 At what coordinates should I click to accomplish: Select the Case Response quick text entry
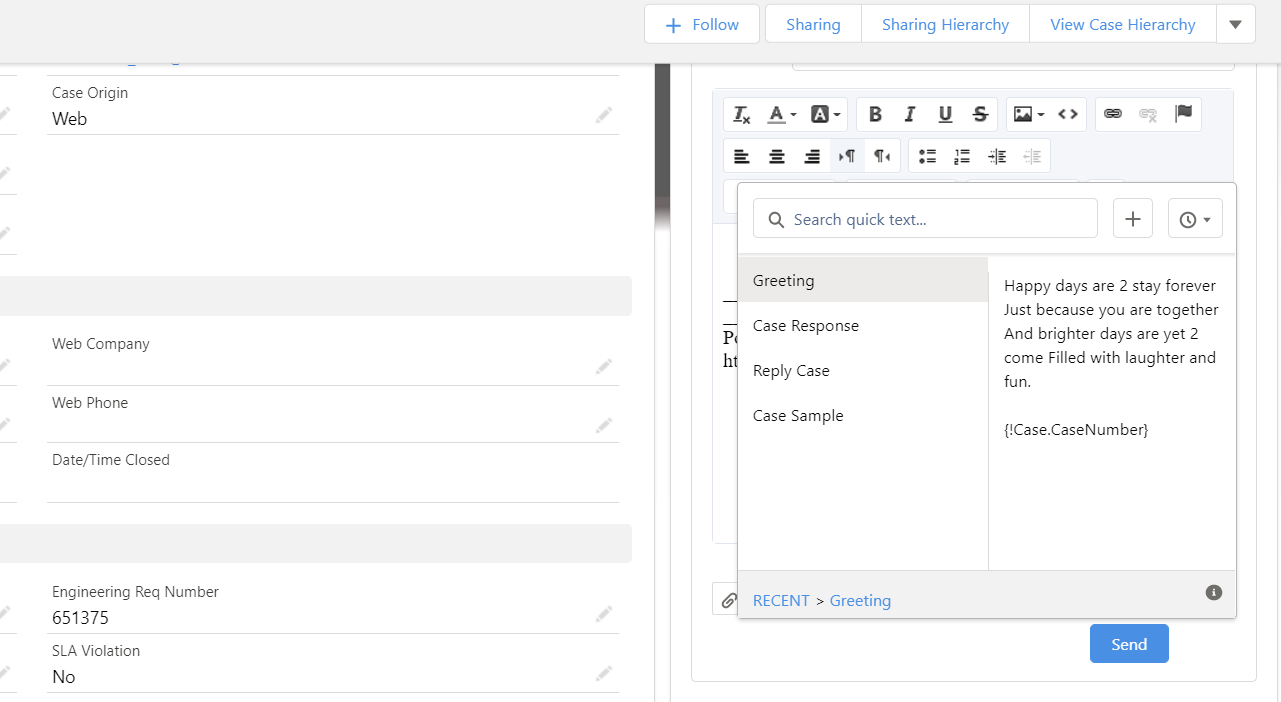coord(806,325)
